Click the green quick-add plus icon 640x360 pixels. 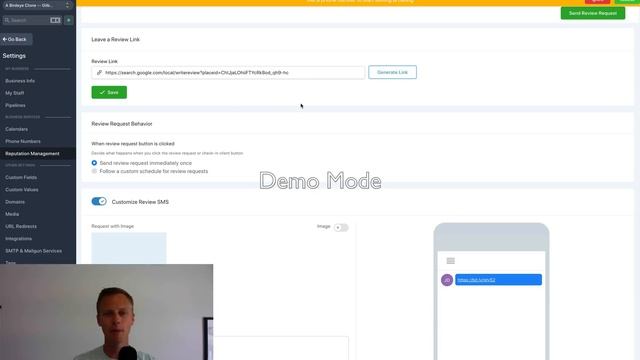pos(69,20)
